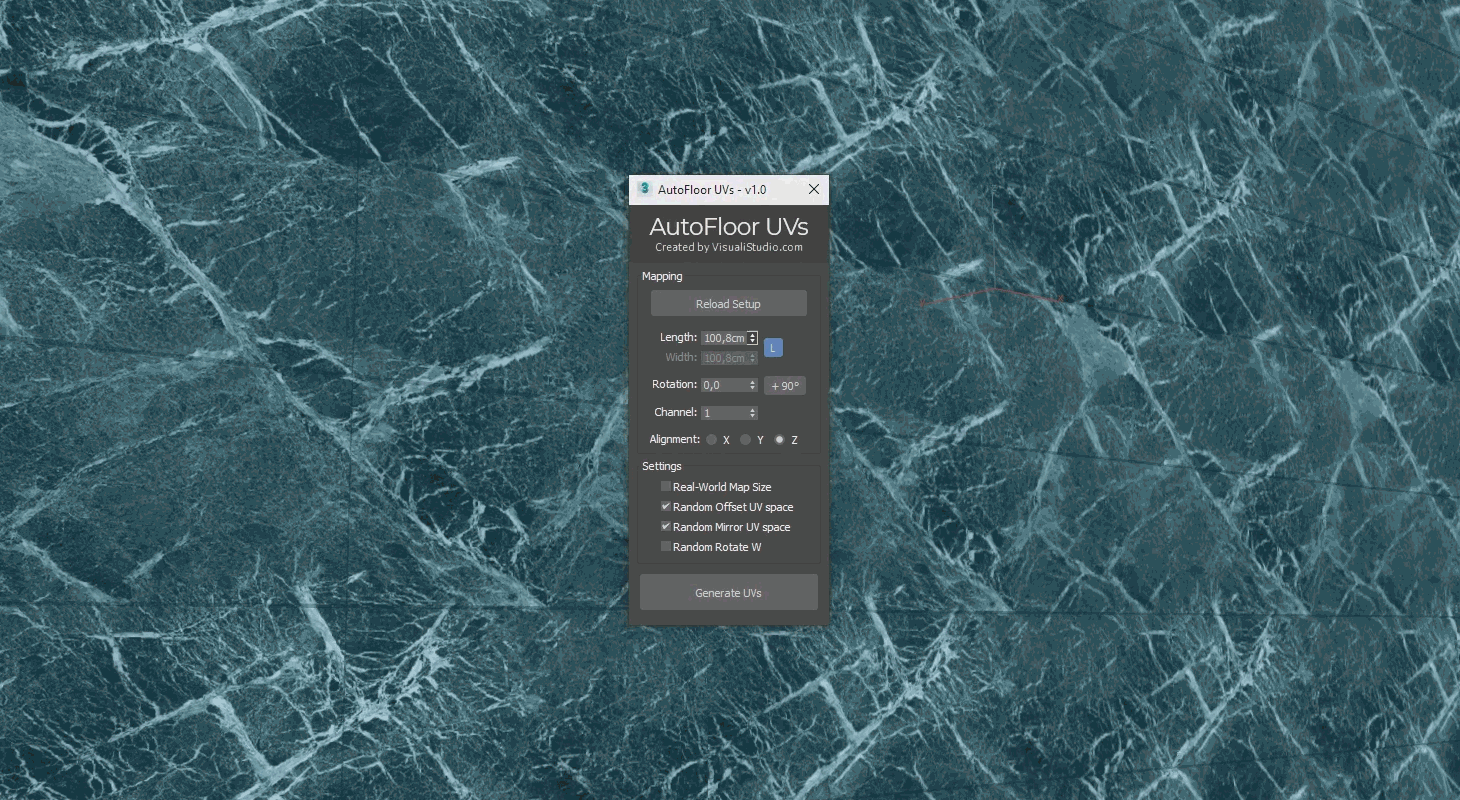Select the Y alignment radio button
Image resolution: width=1460 pixels, height=800 pixels.
[745, 440]
